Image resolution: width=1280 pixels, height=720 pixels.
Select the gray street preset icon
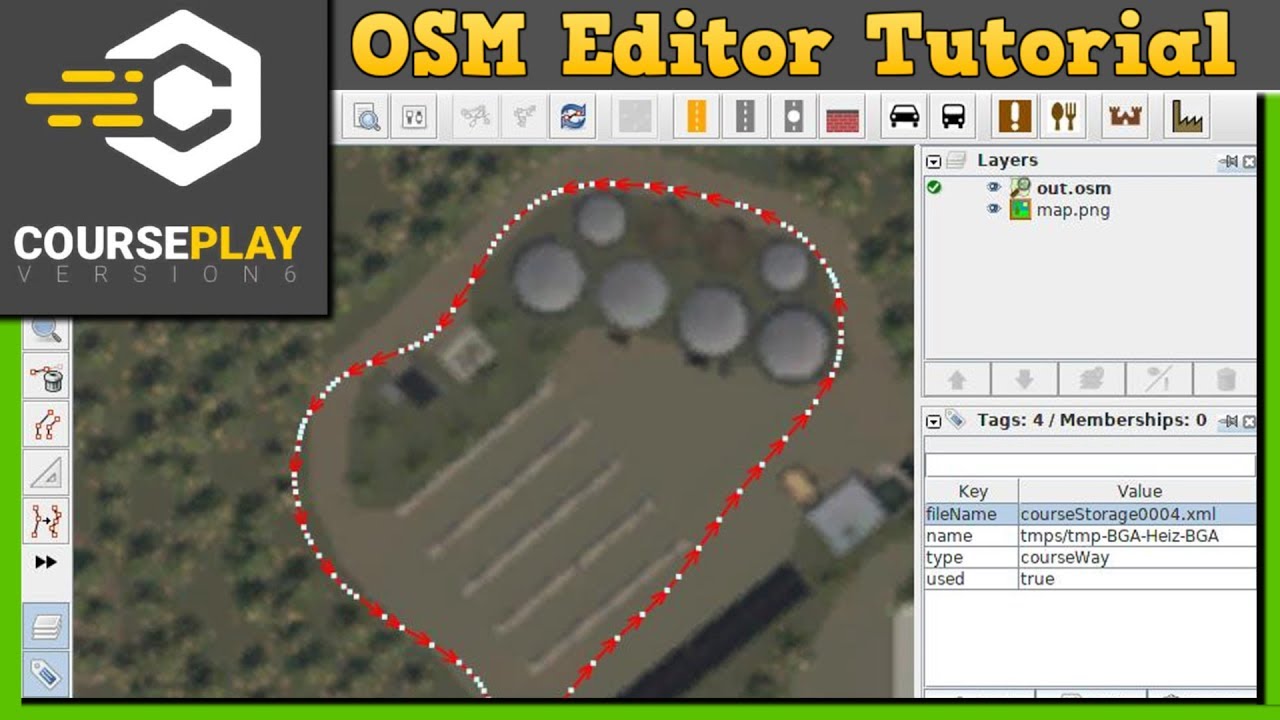point(745,117)
